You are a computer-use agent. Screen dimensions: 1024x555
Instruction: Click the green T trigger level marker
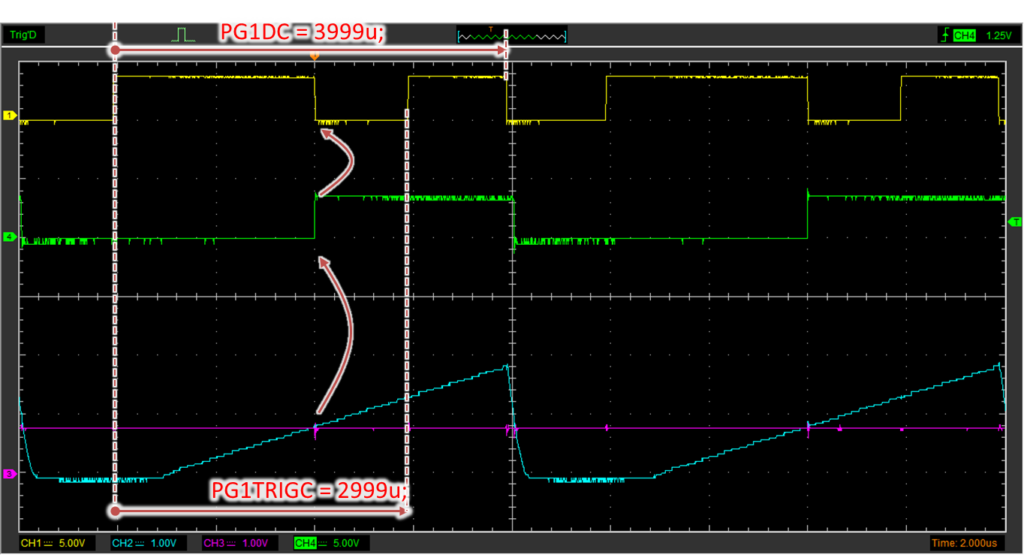click(x=1015, y=221)
